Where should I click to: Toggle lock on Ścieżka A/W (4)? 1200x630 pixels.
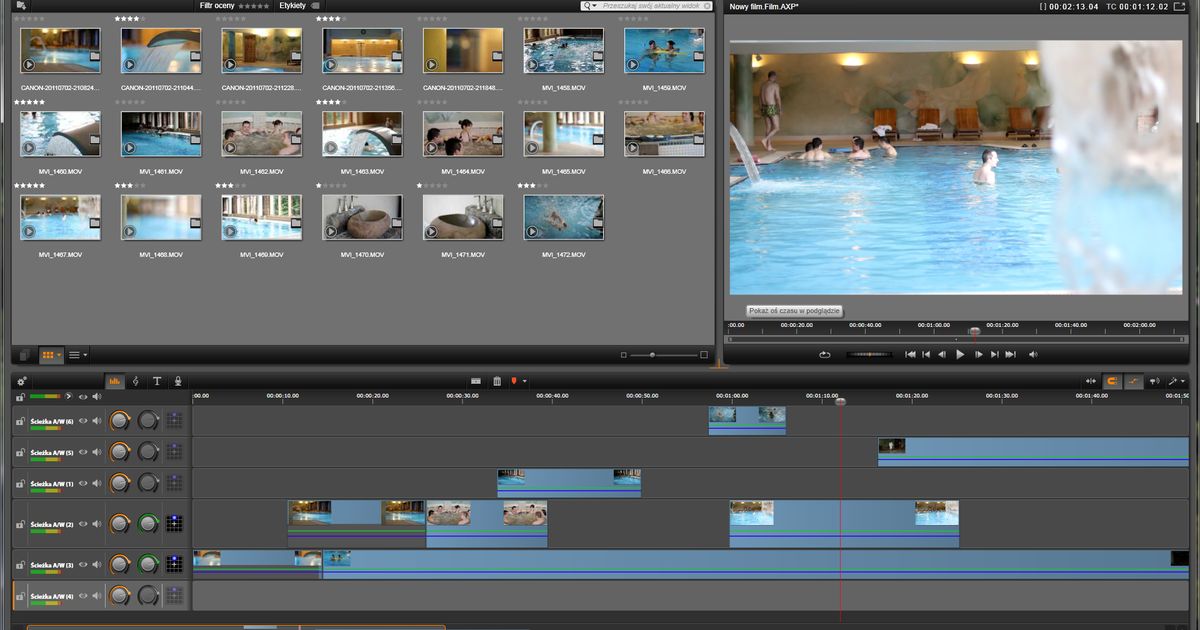(x=20, y=596)
